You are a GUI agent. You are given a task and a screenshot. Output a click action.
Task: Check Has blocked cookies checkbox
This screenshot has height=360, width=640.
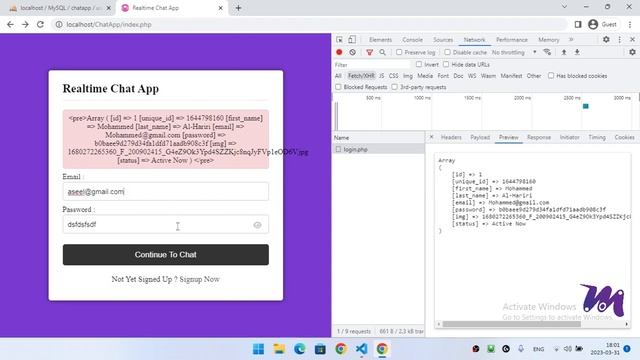coord(551,76)
